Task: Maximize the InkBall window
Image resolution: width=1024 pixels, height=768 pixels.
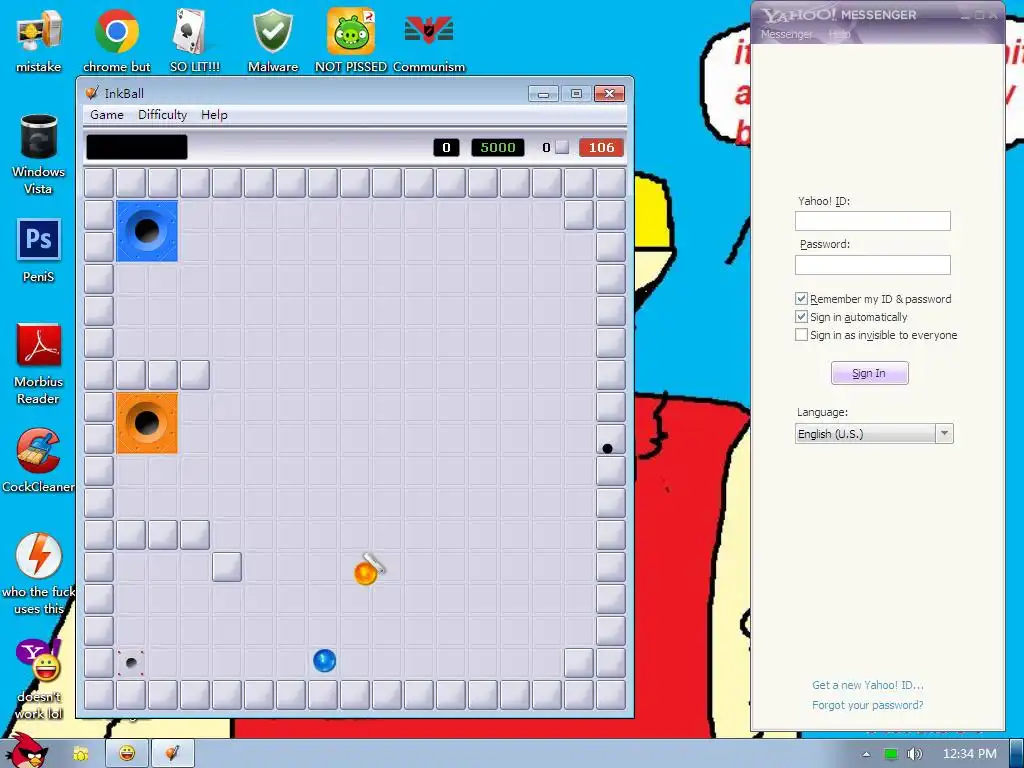Action: [576, 93]
